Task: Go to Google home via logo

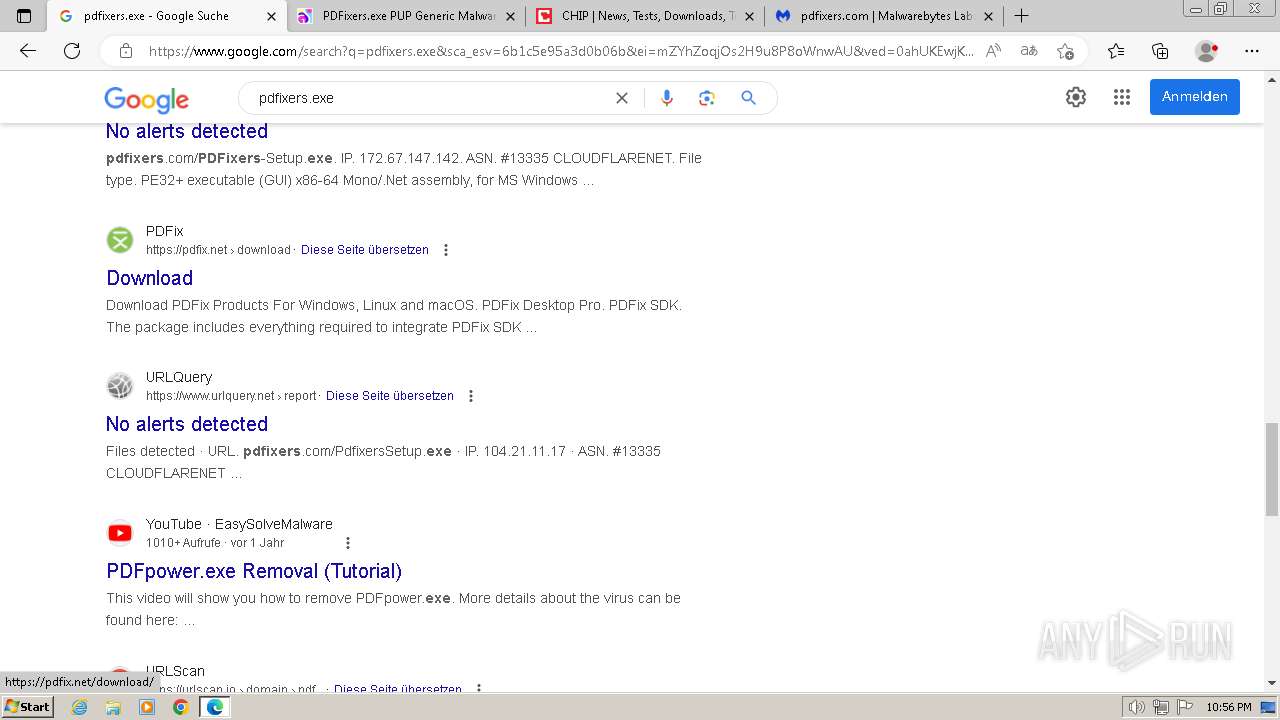Action: click(147, 99)
